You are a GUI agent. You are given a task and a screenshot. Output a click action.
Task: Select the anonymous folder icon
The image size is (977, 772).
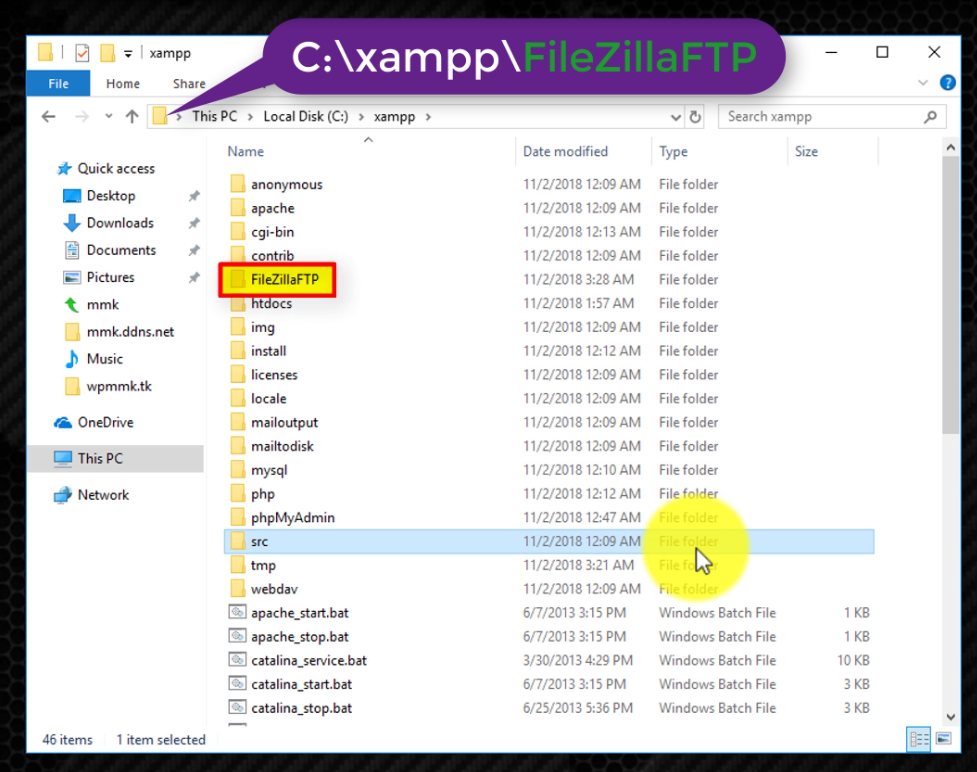(237, 184)
